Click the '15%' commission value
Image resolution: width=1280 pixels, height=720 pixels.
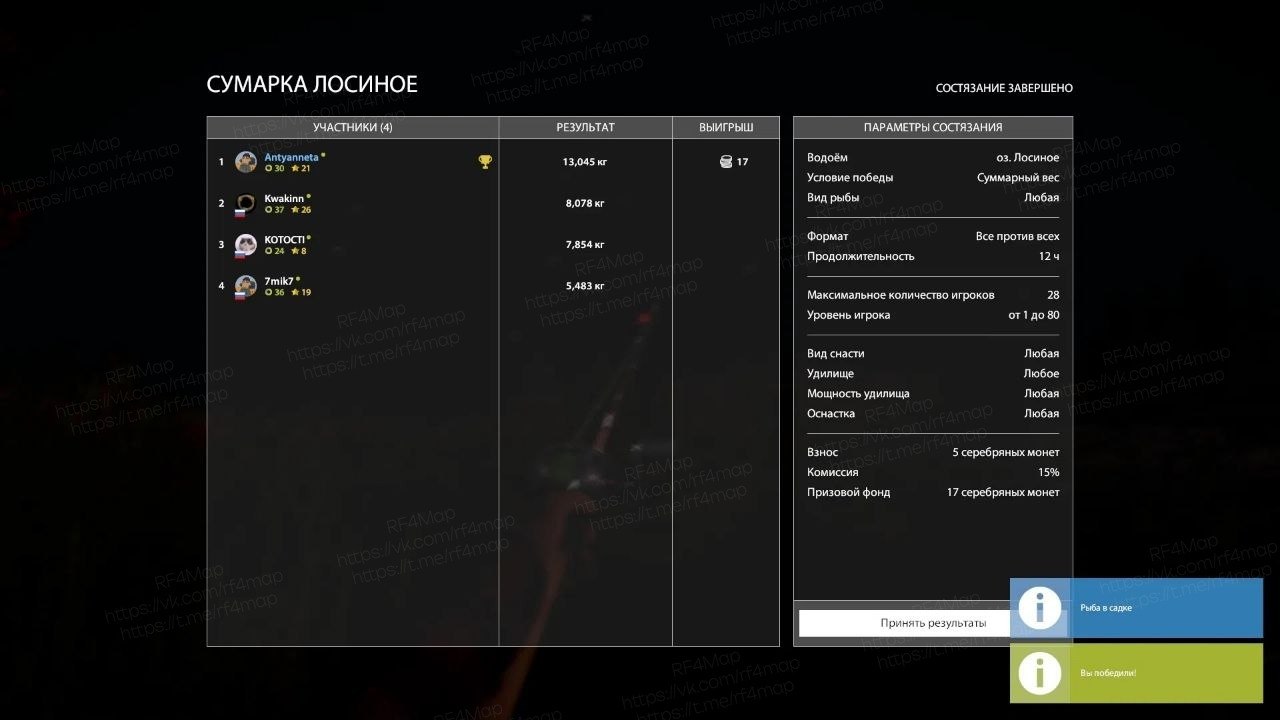pos(1048,473)
